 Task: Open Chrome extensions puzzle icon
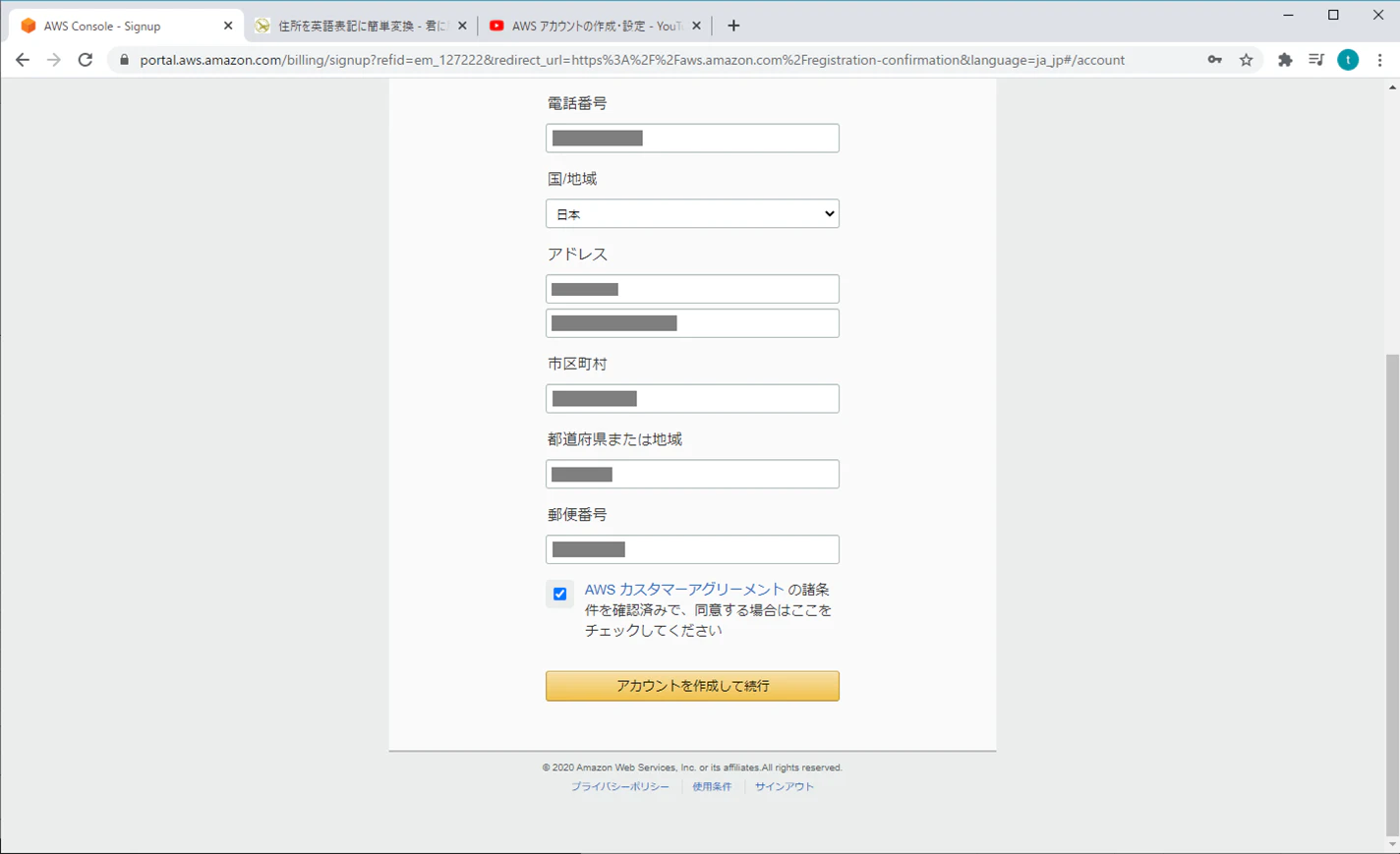tap(1285, 60)
